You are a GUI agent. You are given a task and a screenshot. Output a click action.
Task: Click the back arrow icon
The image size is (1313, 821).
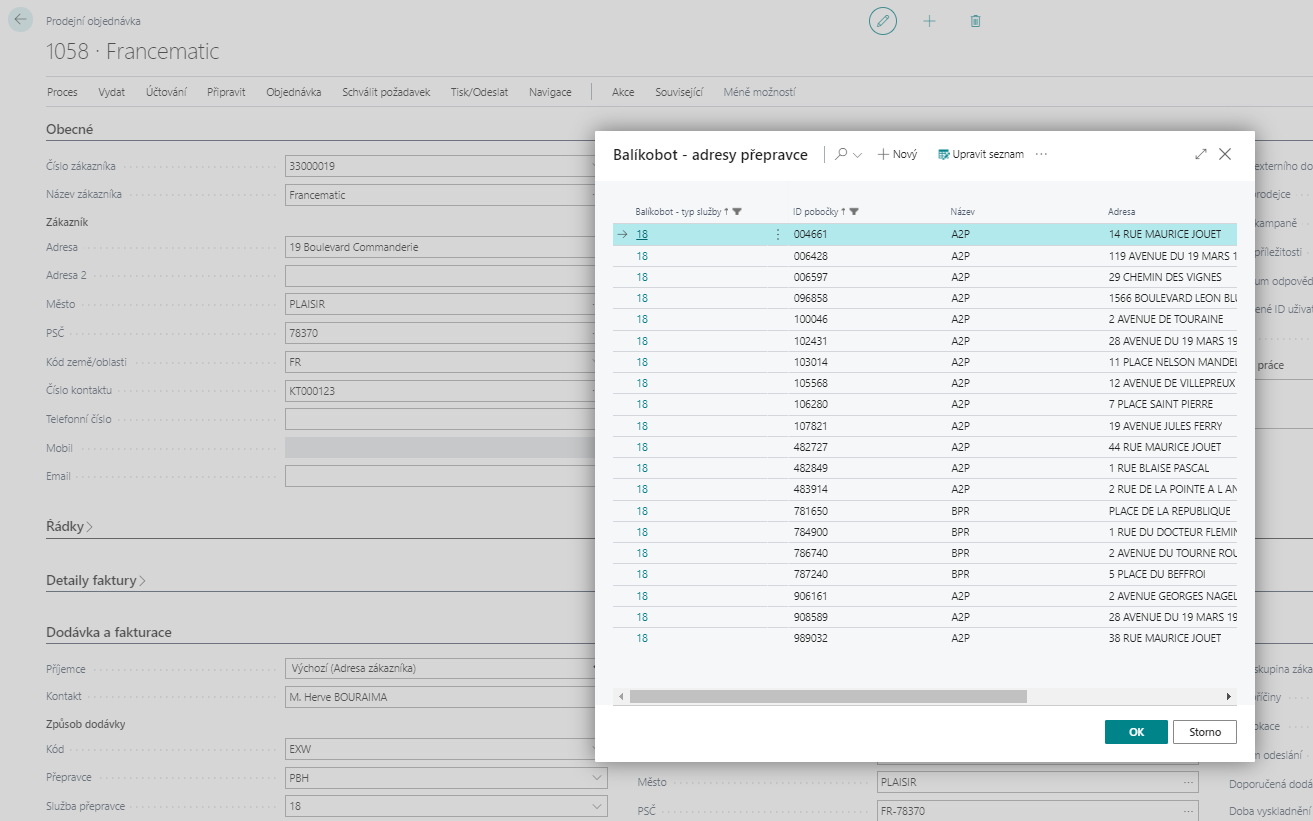tap(21, 20)
